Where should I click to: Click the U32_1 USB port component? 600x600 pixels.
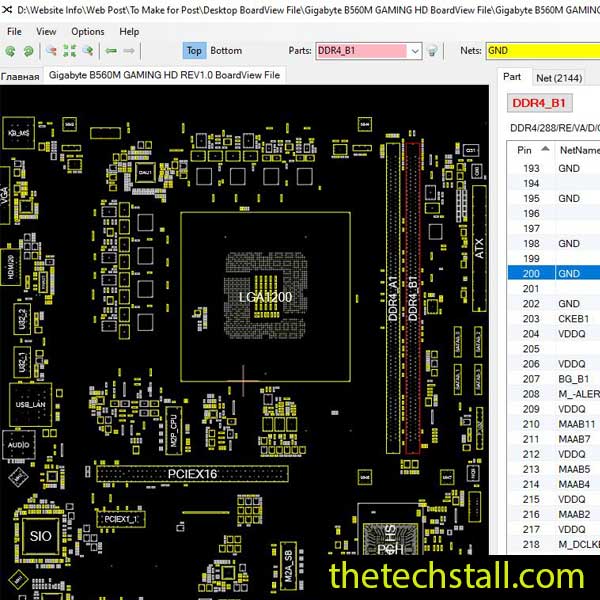tap(22, 362)
